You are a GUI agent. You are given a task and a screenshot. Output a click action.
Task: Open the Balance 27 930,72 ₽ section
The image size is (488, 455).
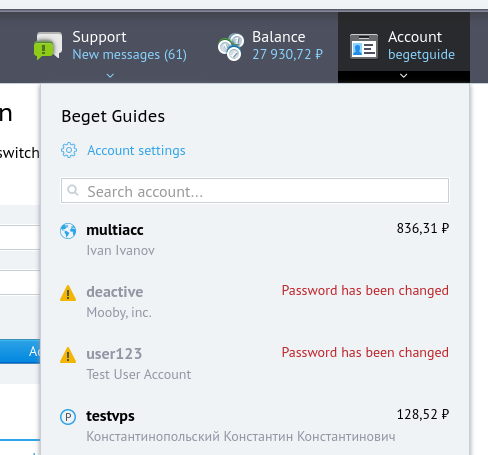coord(271,46)
